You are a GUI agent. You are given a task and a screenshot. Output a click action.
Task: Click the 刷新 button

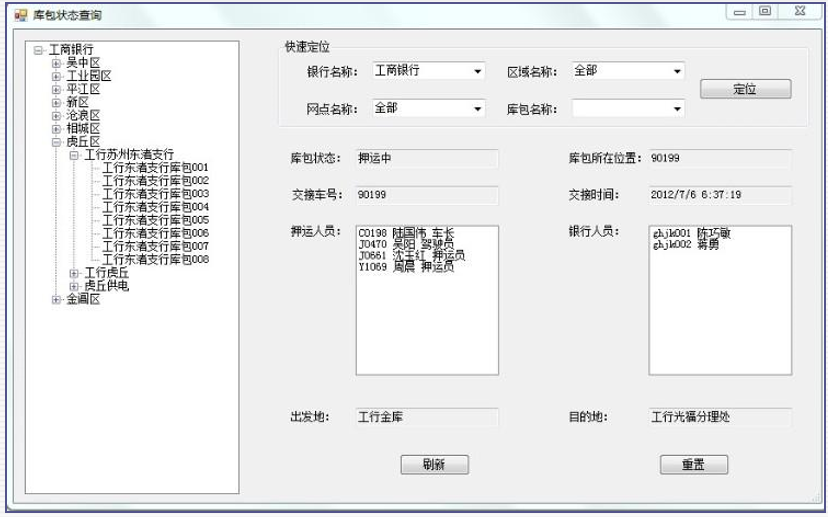pos(435,465)
